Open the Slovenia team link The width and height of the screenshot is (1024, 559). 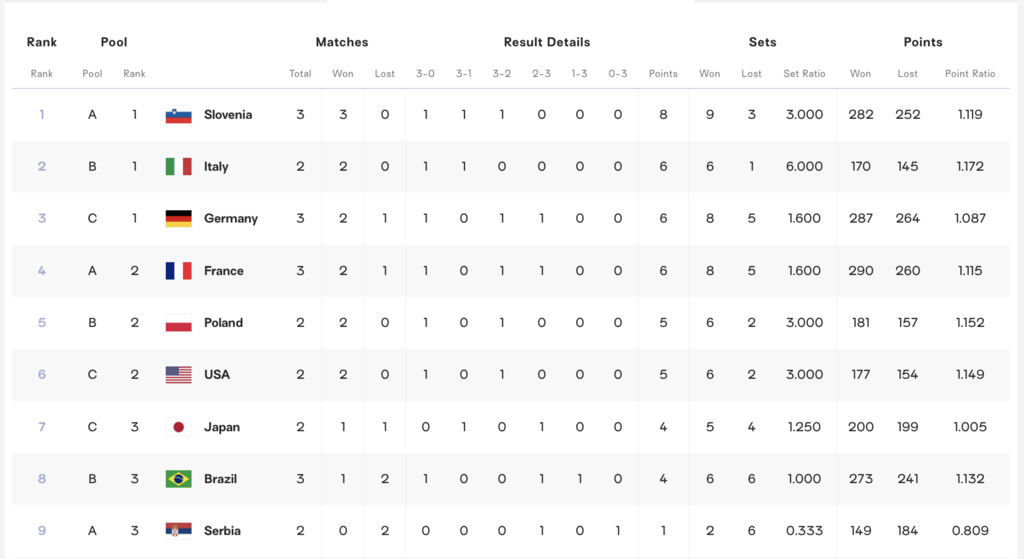click(x=228, y=115)
